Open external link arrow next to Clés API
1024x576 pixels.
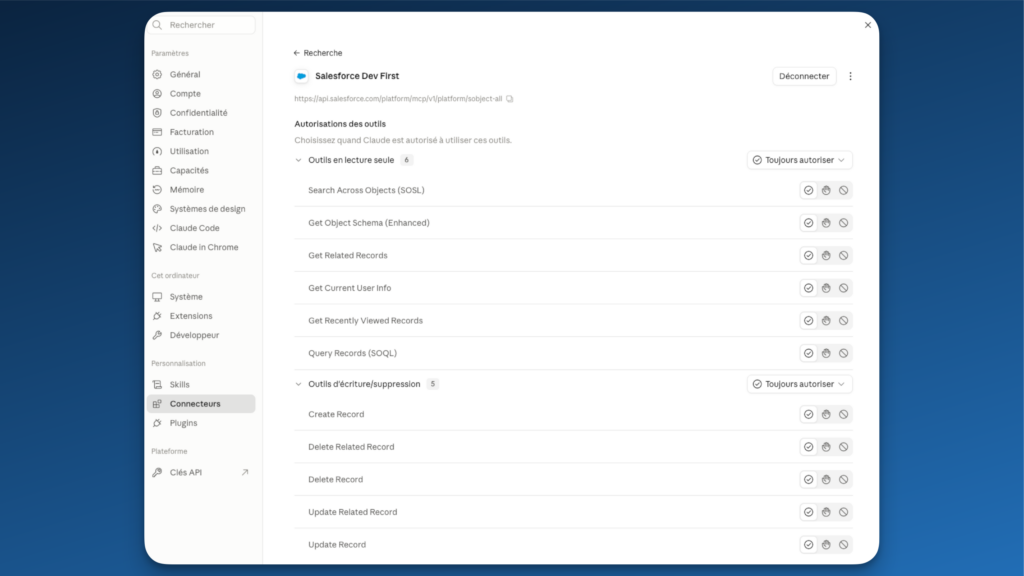(x=245, y=472)
